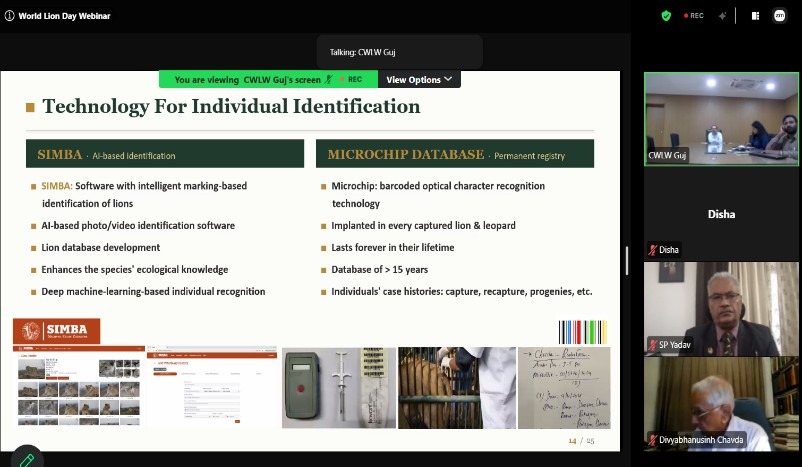This screenshot has height=467, width=802.
Task: Click the SIMBA lion photo gallery screenshot
Action: [x=79, y=386]
